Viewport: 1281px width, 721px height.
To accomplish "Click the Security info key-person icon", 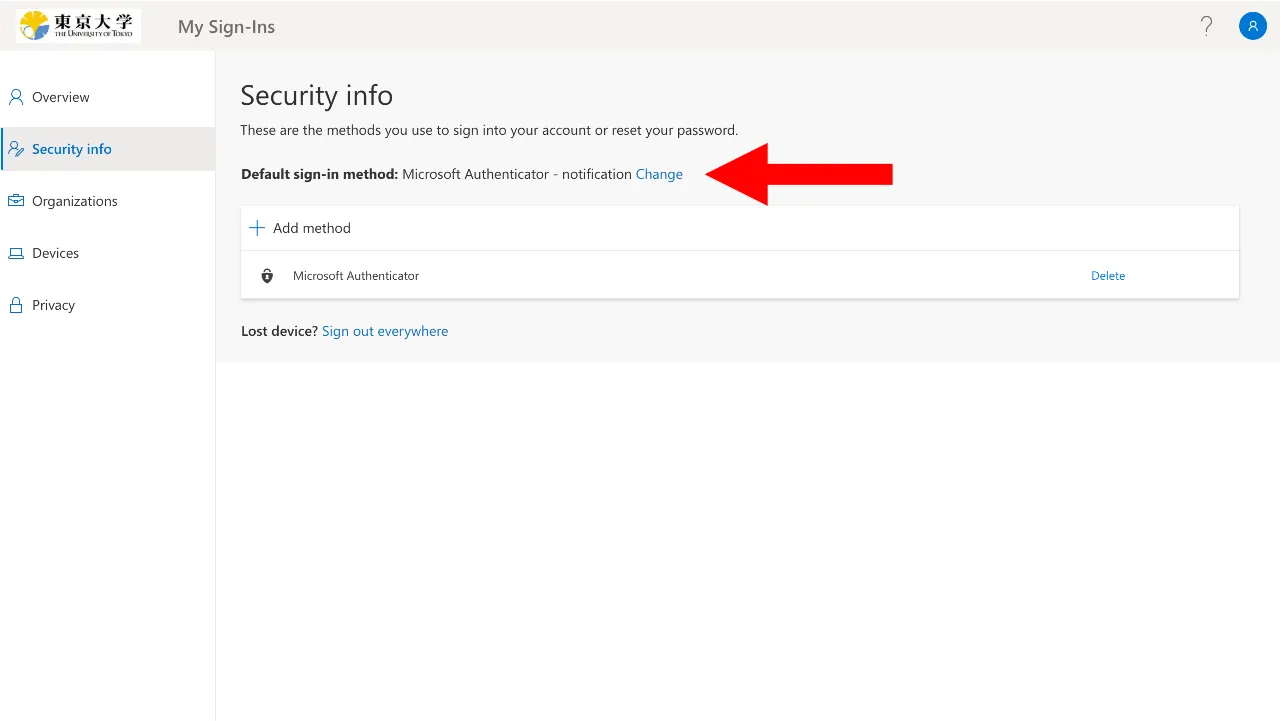I will pyautogui.click(x=16, y=149).
